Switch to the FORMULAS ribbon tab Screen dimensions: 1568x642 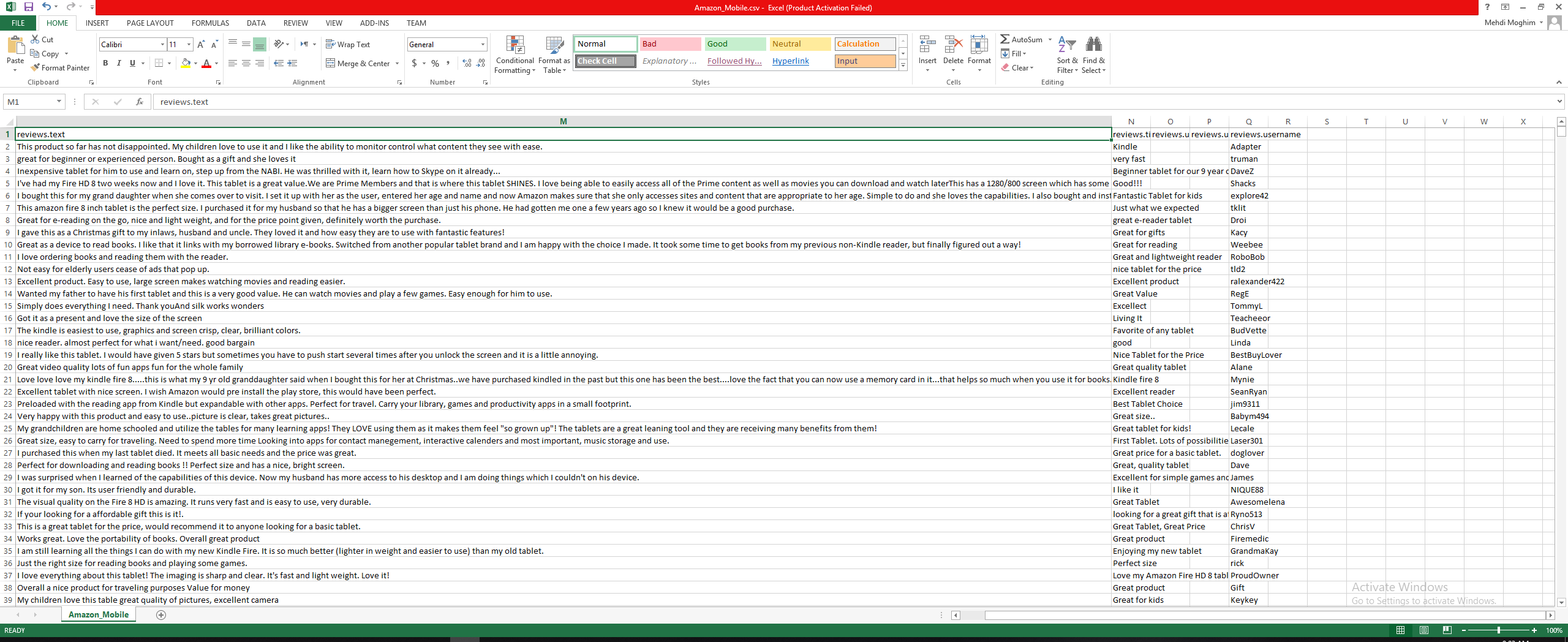(210, 23)
